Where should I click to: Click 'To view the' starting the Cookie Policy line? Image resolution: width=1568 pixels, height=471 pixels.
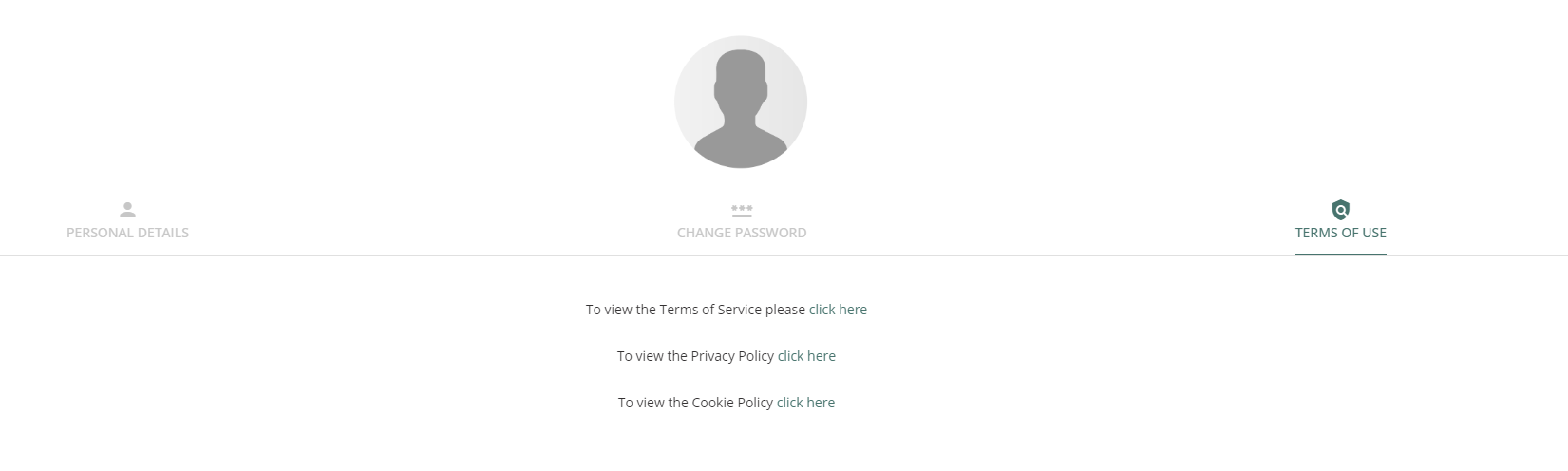point(652,403)
